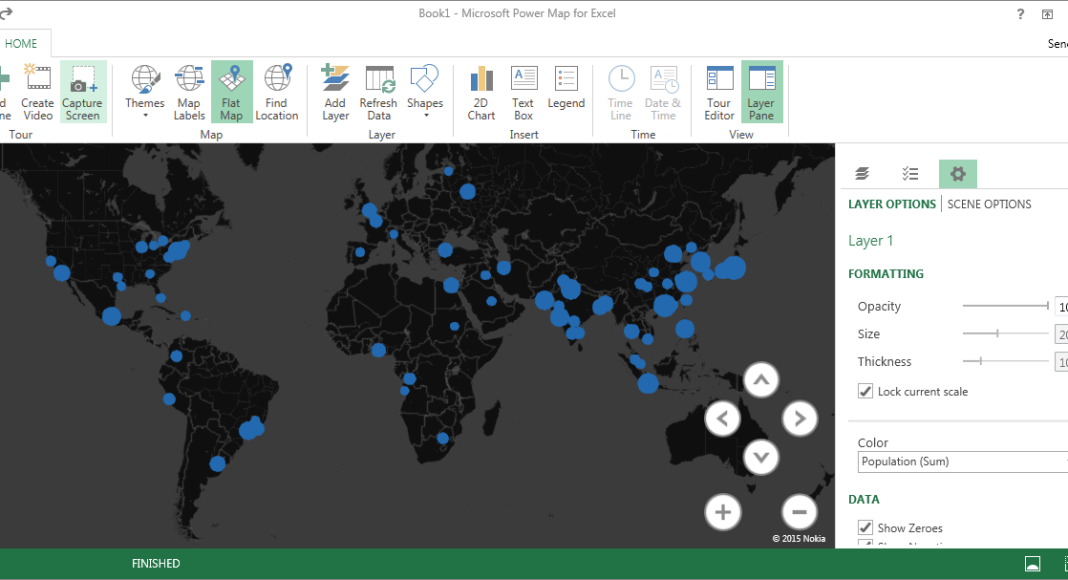Rotate map left with left arrow
Screen dimensions: 1068x580
[x=723, y=419]
